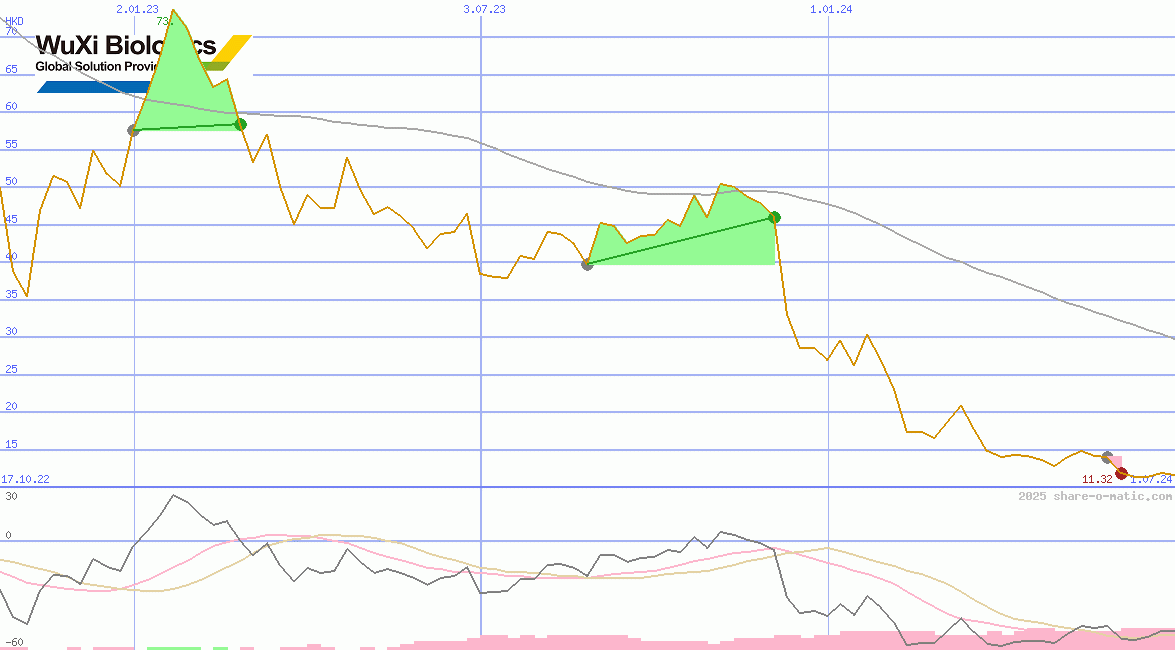The width and height of the screenshot is (1175, 650).
Task: Click the -60 indicator axis label
Action: 14,642
